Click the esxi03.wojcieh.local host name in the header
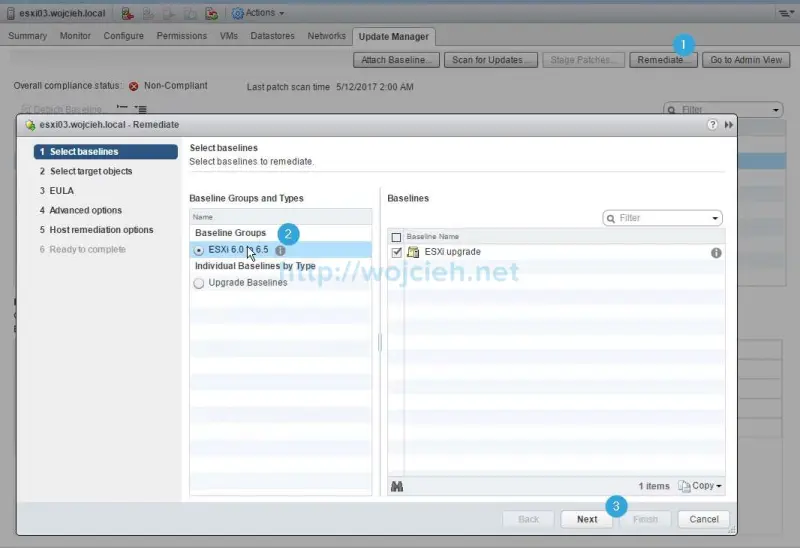The width and height of the screenshot is (800, 548). pyautogui.click(x=62, y=13)
